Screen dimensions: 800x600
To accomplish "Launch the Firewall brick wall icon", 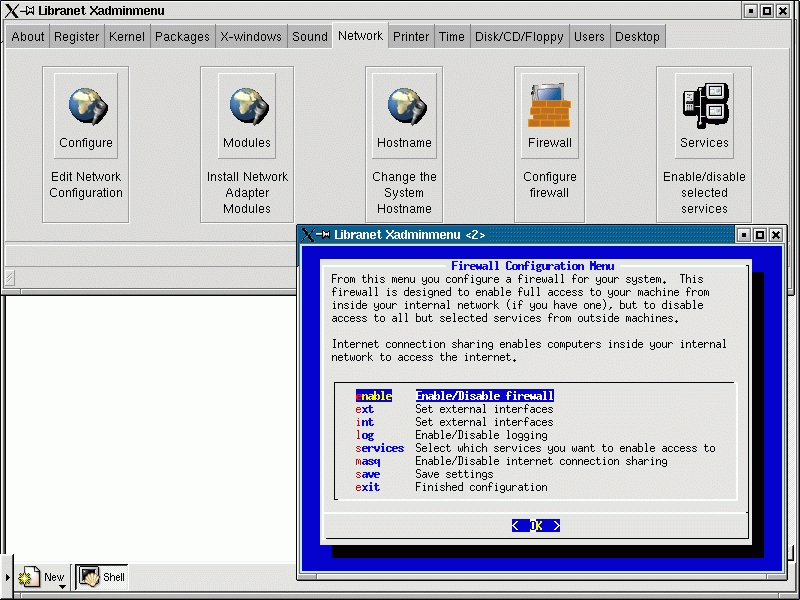I will tap(549, 106).
